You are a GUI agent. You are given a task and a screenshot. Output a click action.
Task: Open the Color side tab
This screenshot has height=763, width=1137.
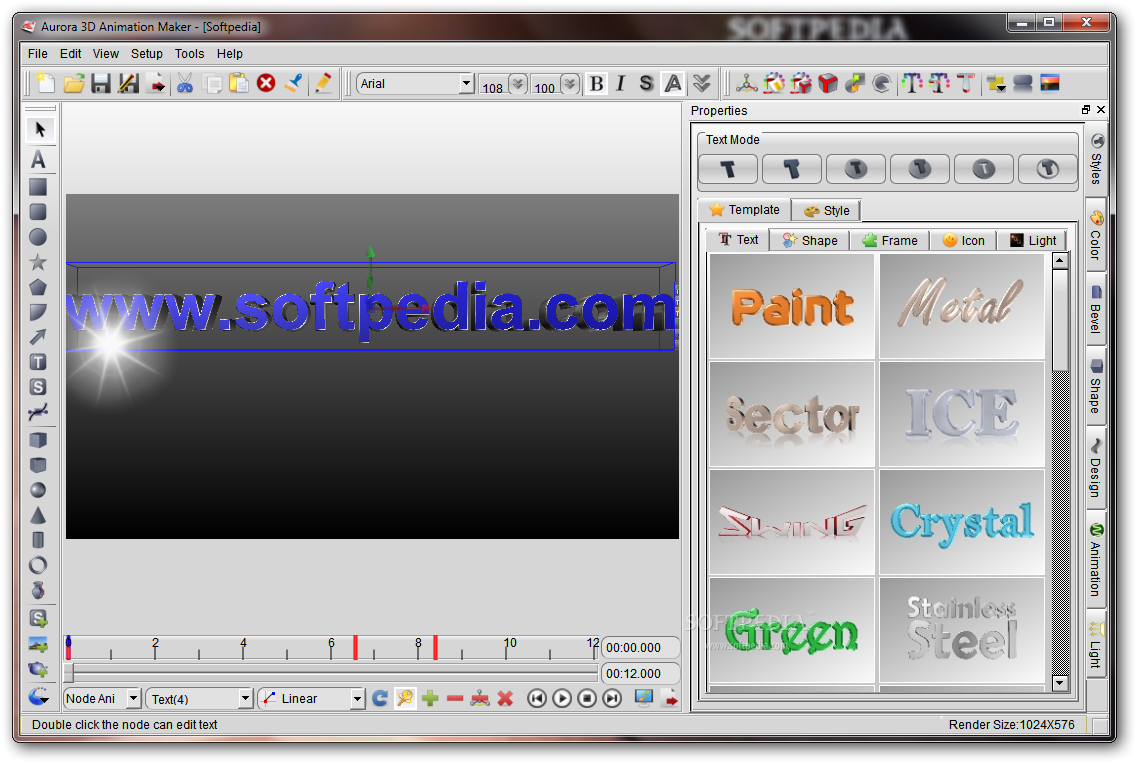pyautogui.click(x=1096, y=234)
